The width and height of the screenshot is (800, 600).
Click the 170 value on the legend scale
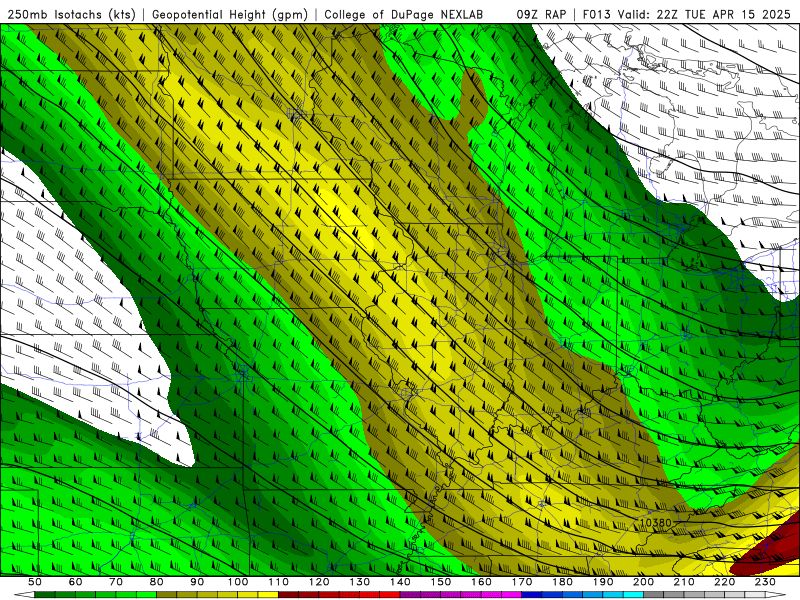coord(522,582)
